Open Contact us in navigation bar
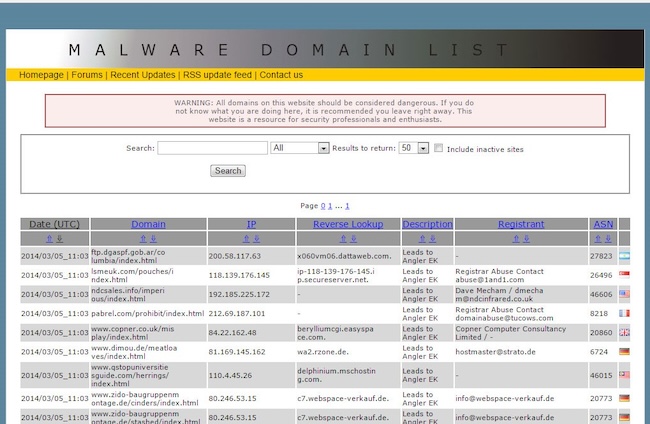 point(281,75)
